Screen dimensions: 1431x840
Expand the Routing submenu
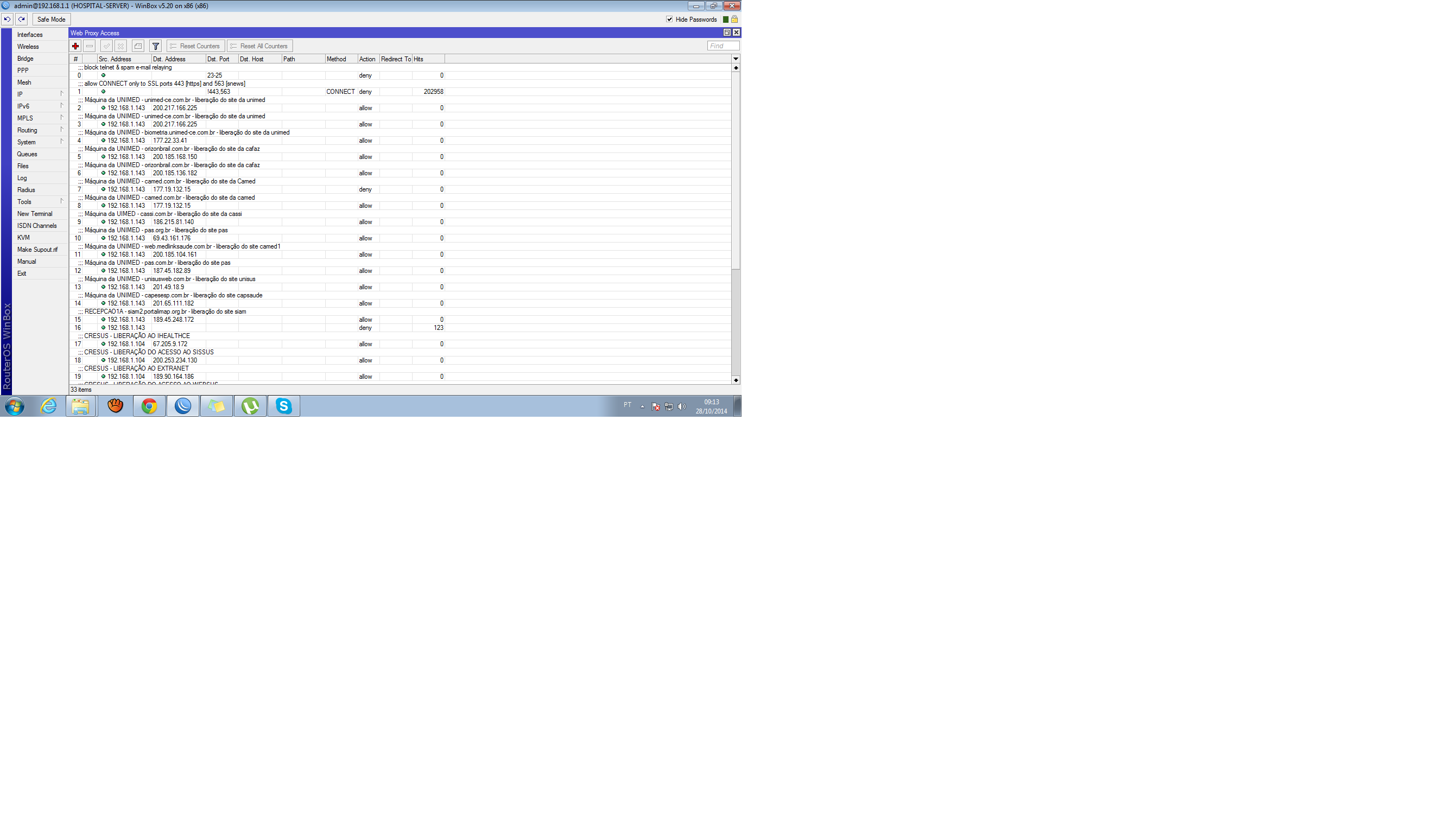tap(40, 130)
